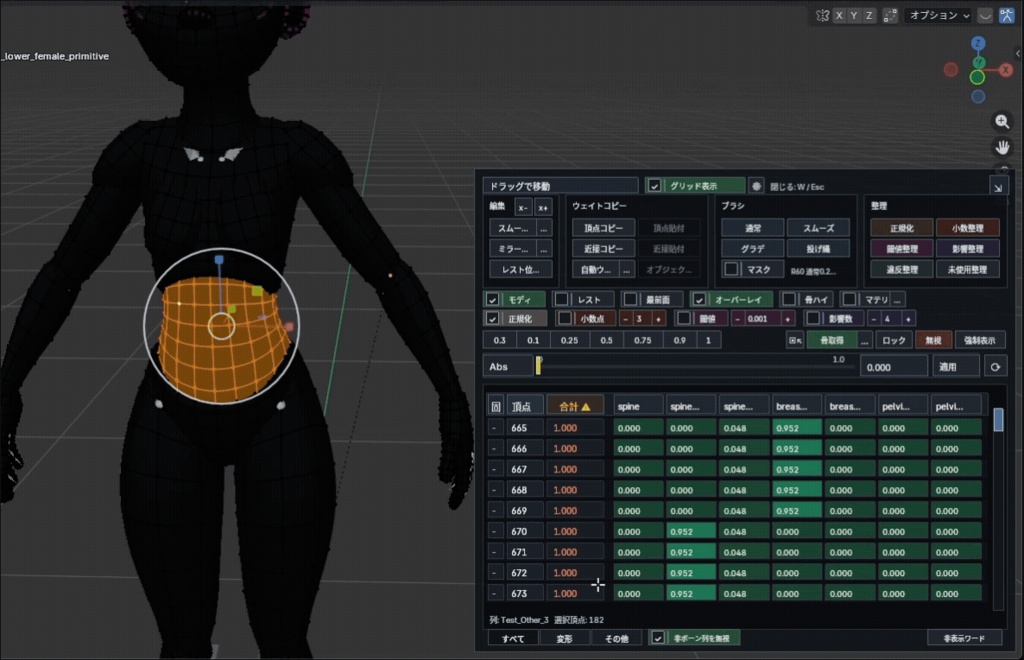
Task: Enable the 骨ハイ checkbox
Action: point(789,300)
